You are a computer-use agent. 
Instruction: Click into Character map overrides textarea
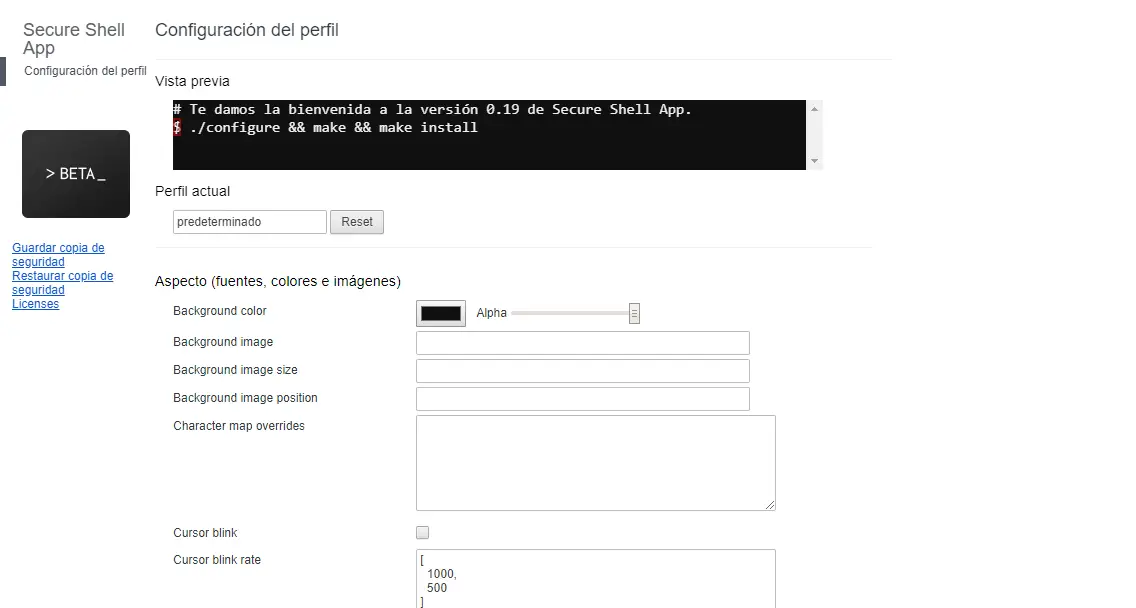[596, 463]
